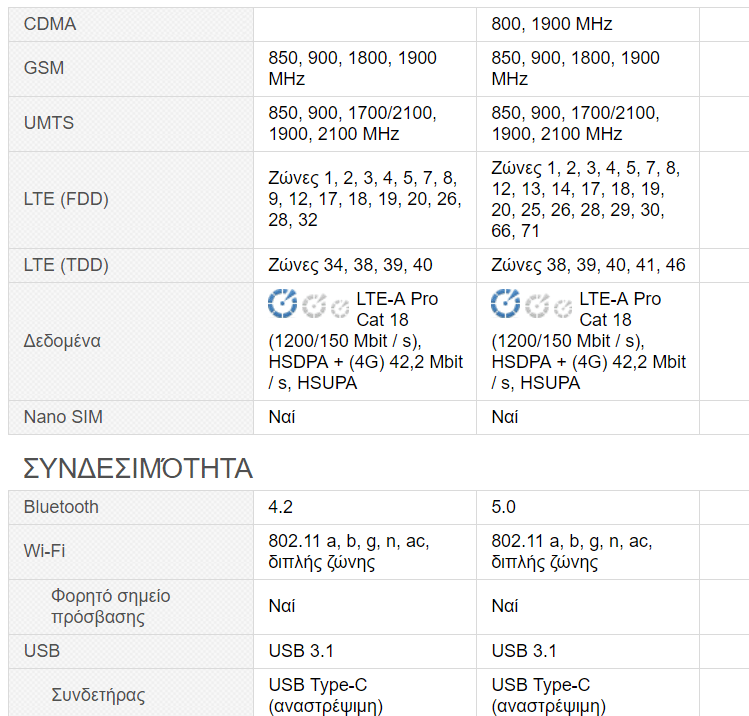This screenshot has height=716, width=749.
Task: Select the LTE (FDD) row label
Action: pyautogui.click(x=66, y=199)
